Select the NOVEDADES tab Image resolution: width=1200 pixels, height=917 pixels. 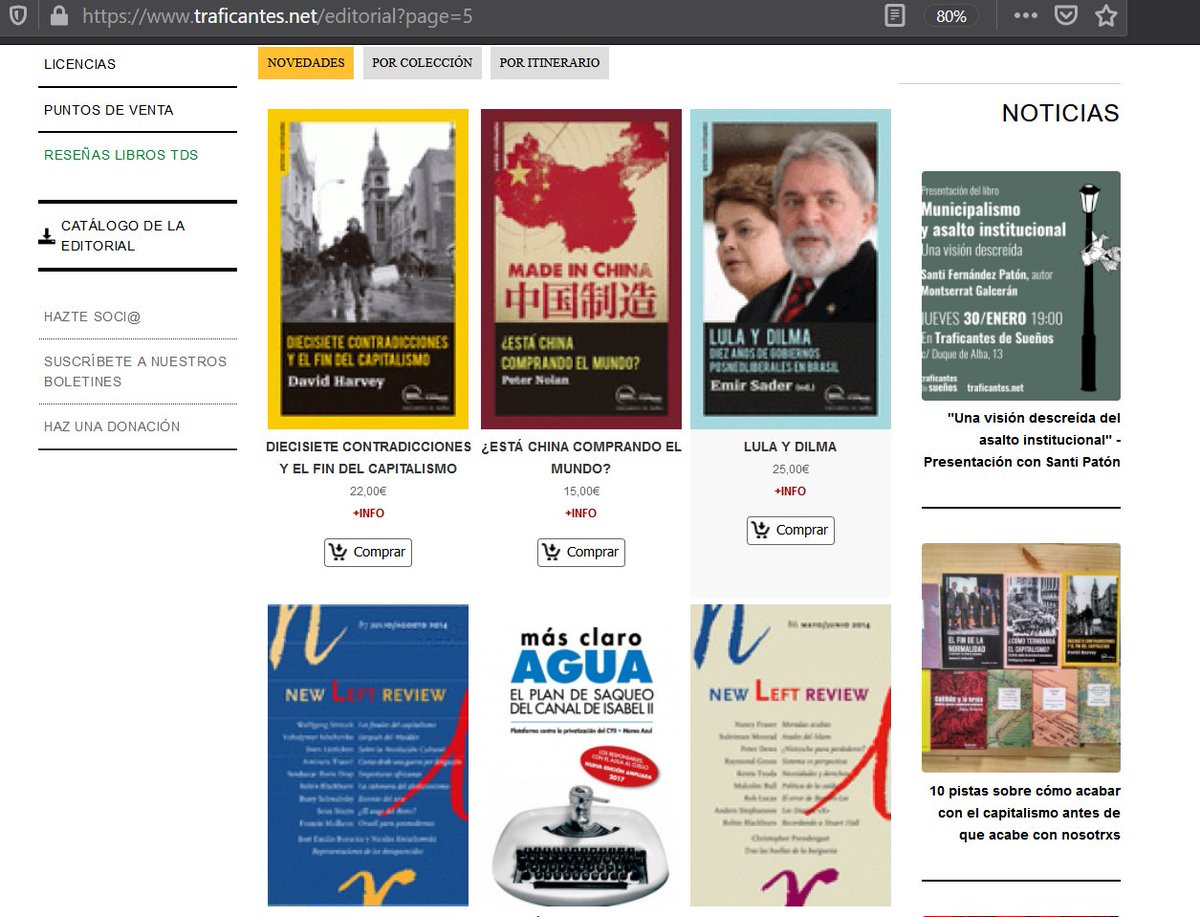click(306, 63)
